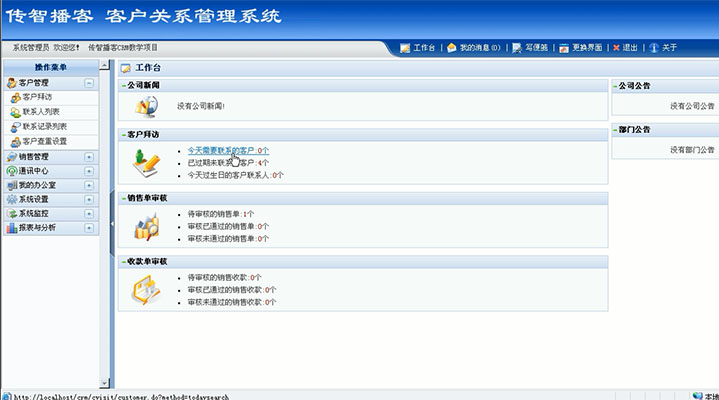Click the 销售管理 menu icon

point(11,157)
